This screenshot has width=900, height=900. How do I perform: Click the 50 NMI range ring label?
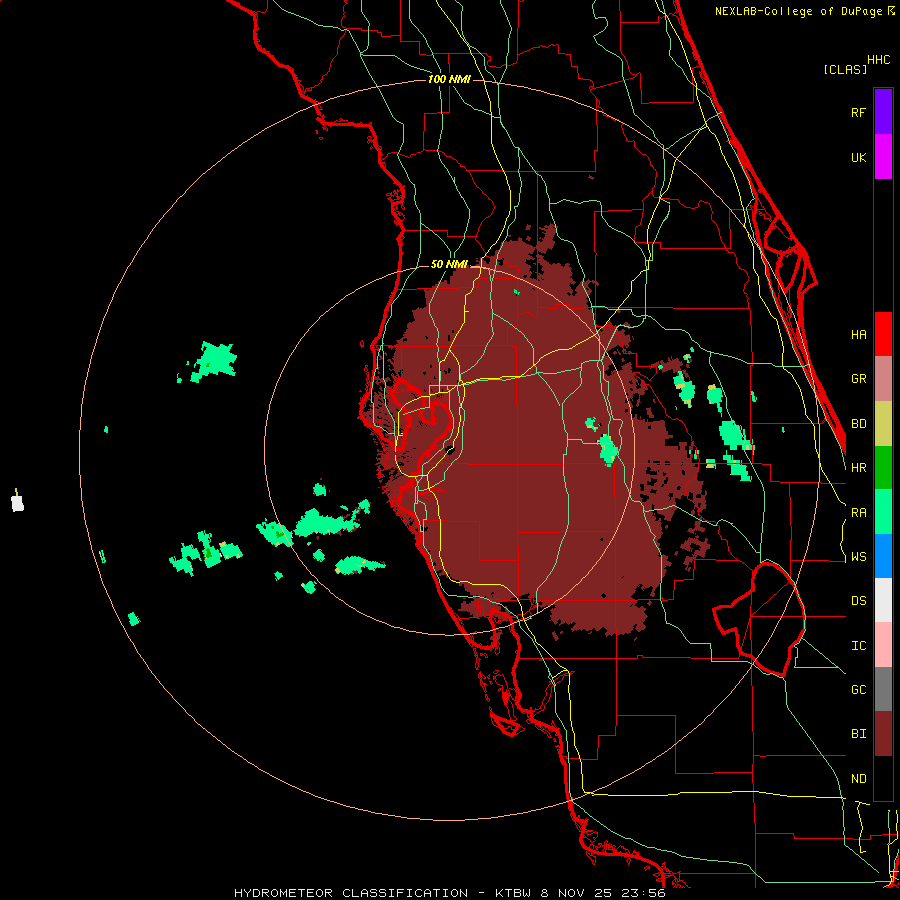click(449, 265)
